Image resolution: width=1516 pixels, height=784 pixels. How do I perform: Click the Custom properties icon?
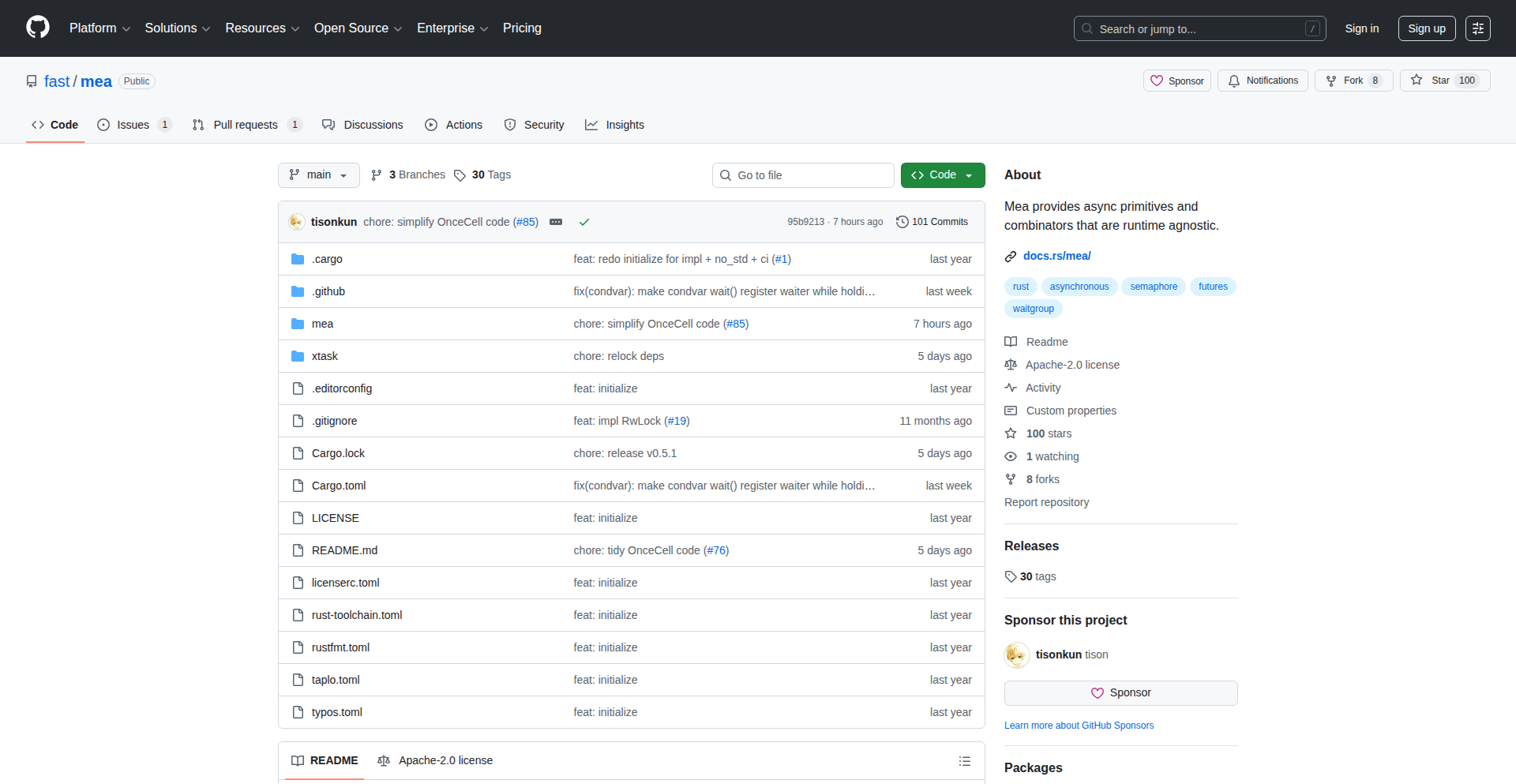(x=1011, y=411)
